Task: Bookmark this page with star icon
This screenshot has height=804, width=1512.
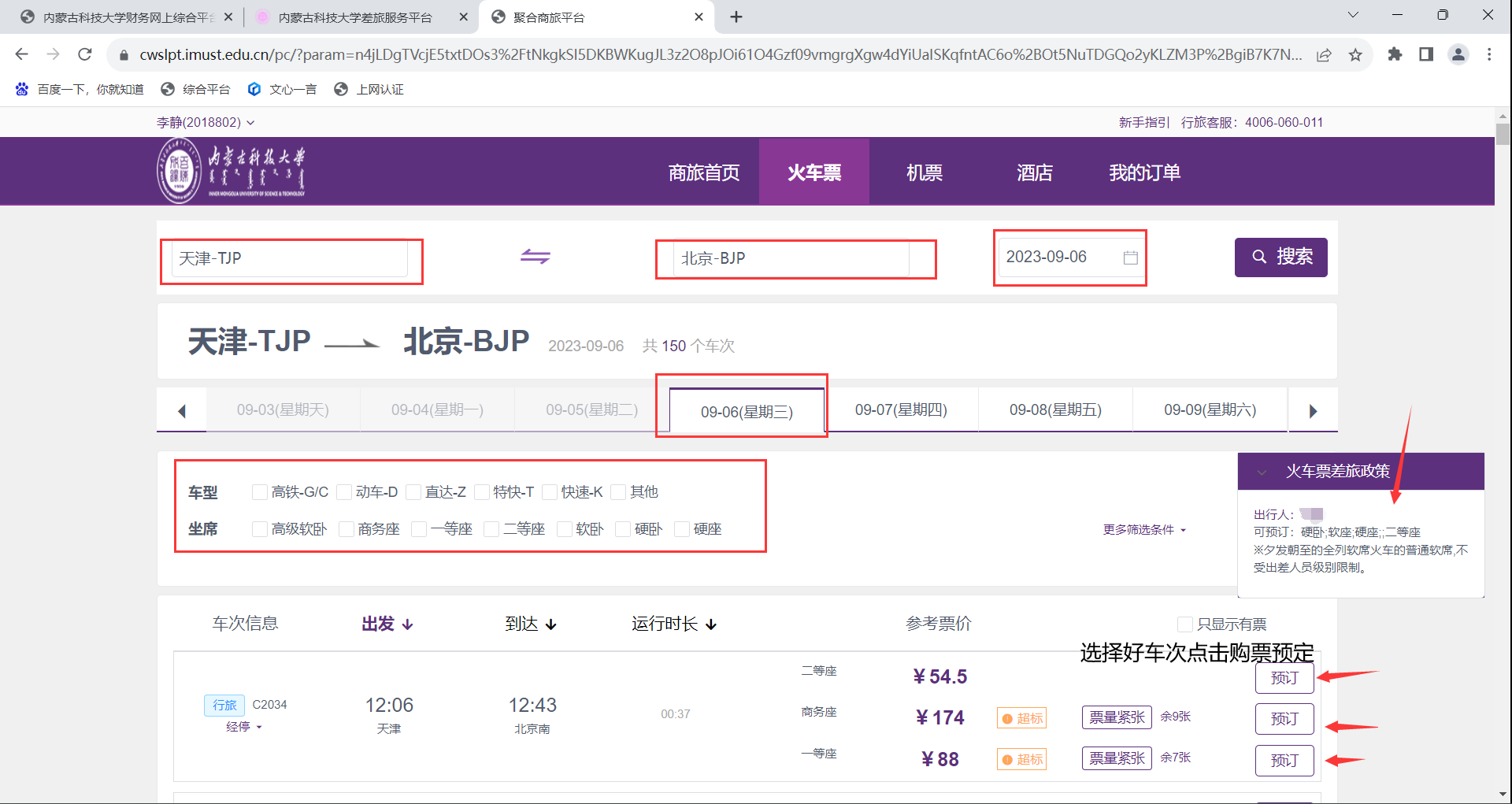Action: coord(1355,54)
